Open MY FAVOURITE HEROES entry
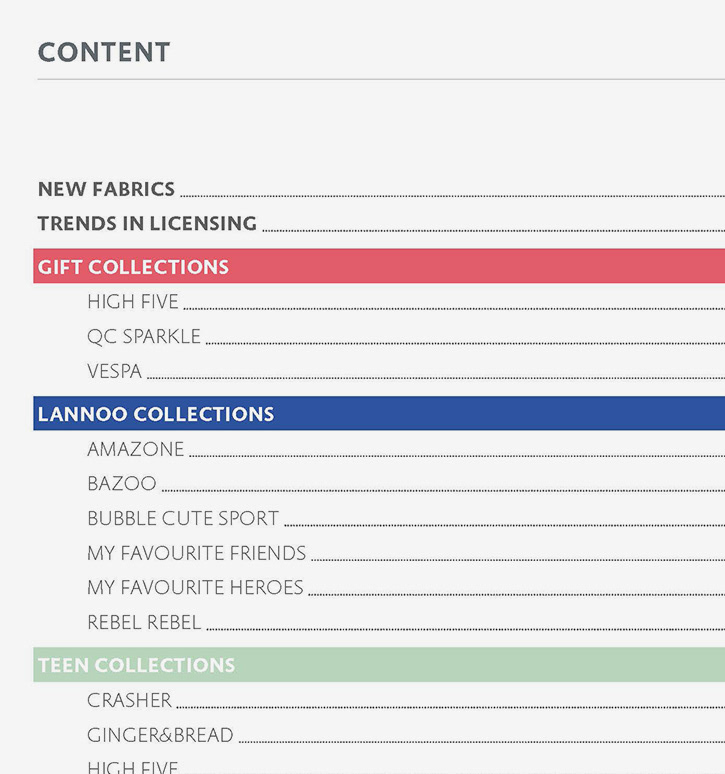Screen dimensions: 725x774 [195, 588]
